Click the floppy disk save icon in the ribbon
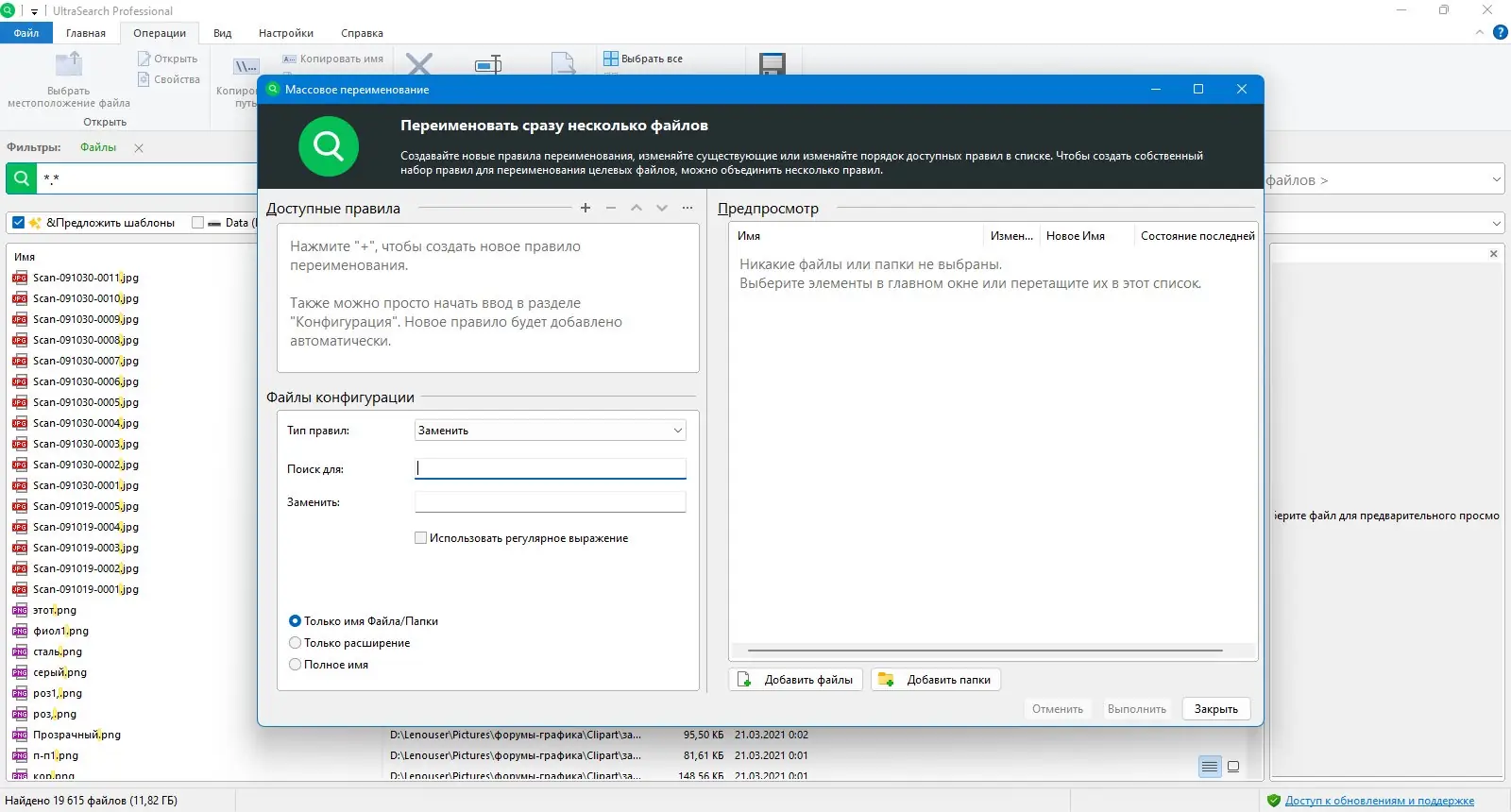 (772, 64)
